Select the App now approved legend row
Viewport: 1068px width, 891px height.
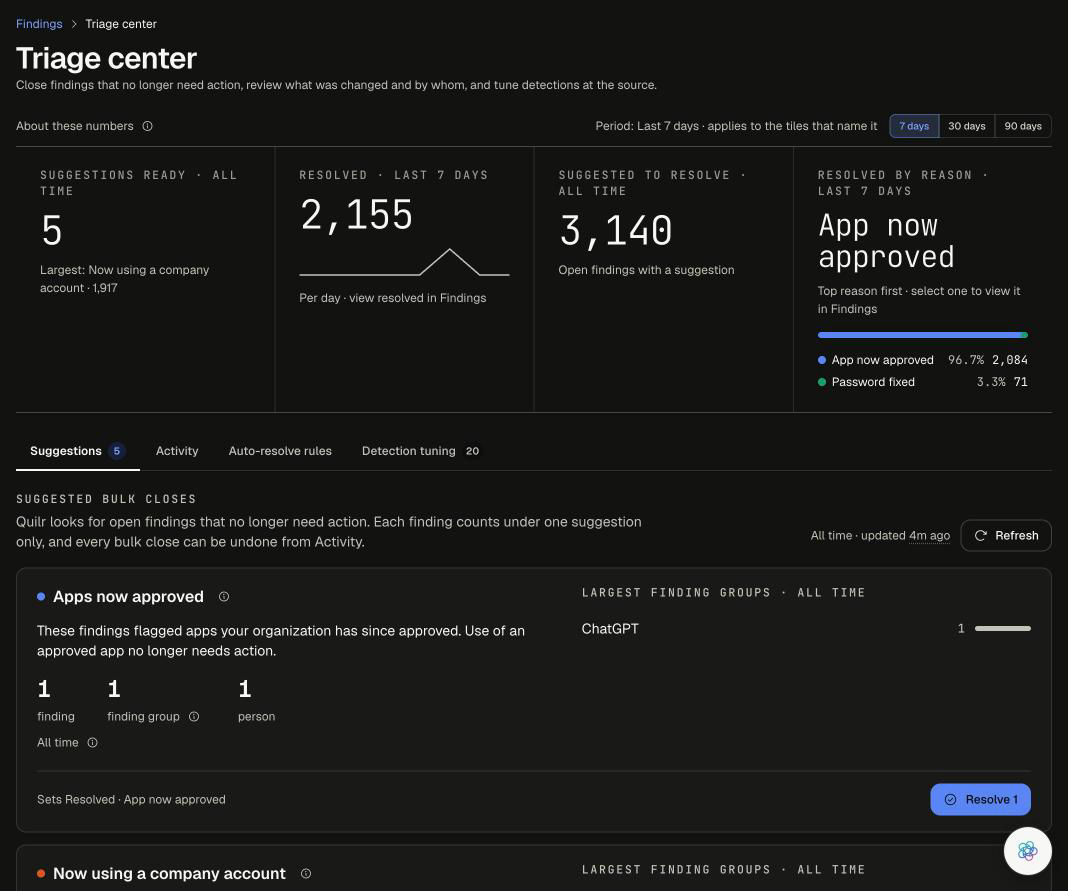click(922, 360)
